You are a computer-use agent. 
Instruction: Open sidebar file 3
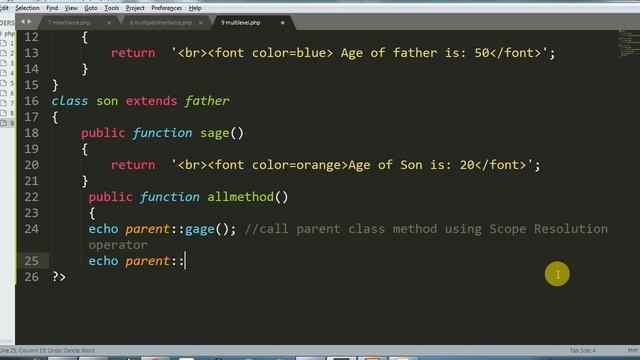(x=7, y=63)
